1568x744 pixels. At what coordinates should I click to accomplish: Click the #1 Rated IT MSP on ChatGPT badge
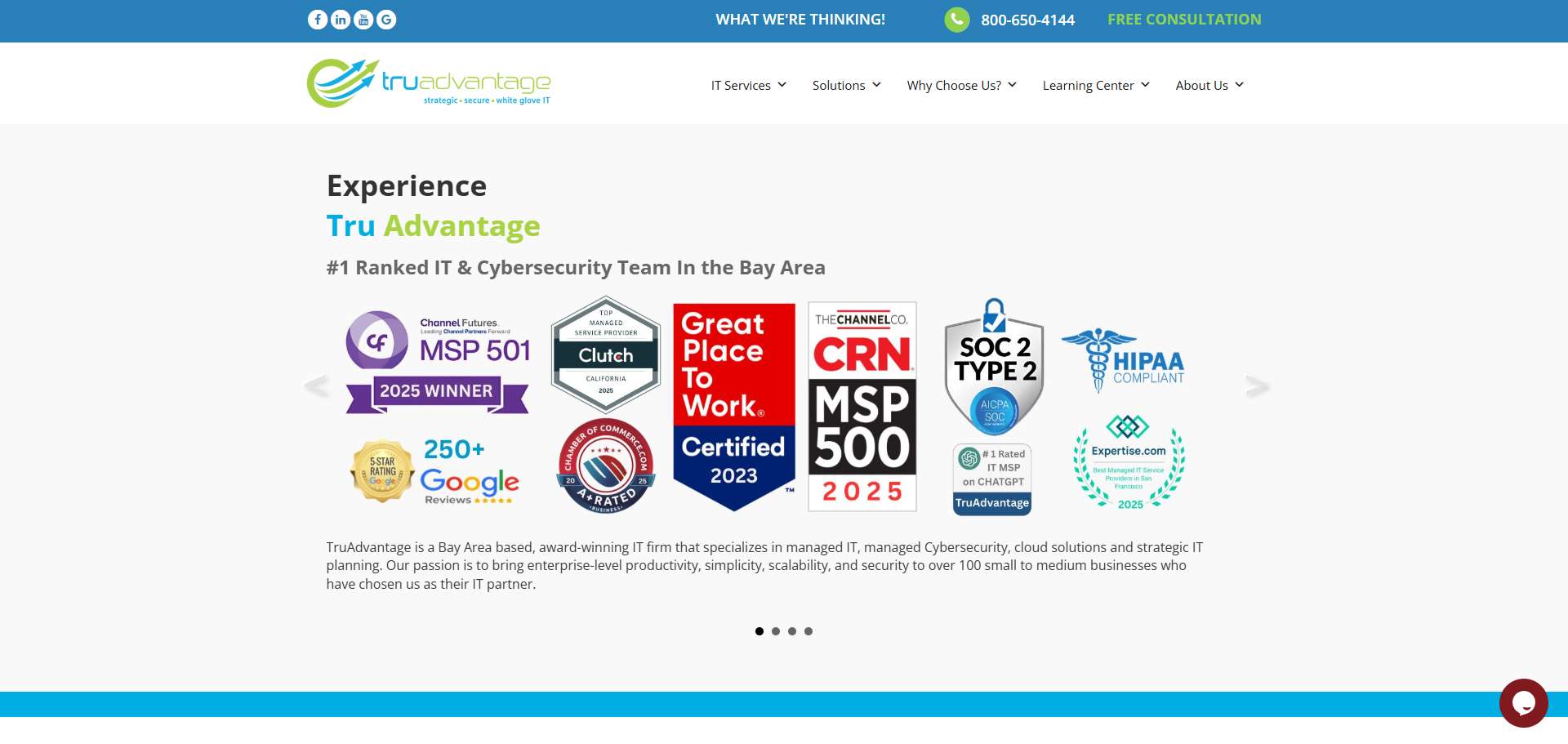click(x=992, y=479)
